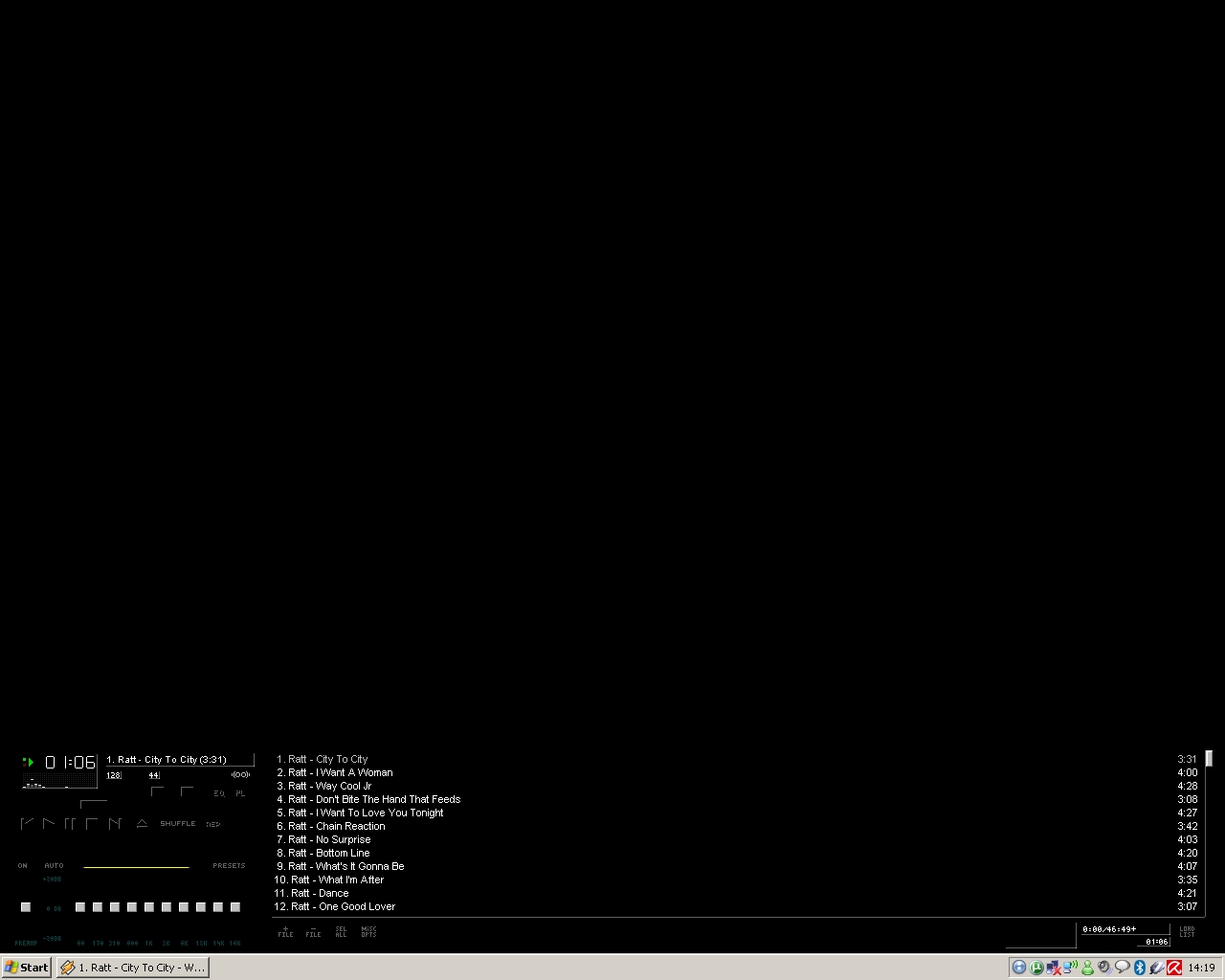
Task: Click the volume slider handle
Action: pos(157,791)
